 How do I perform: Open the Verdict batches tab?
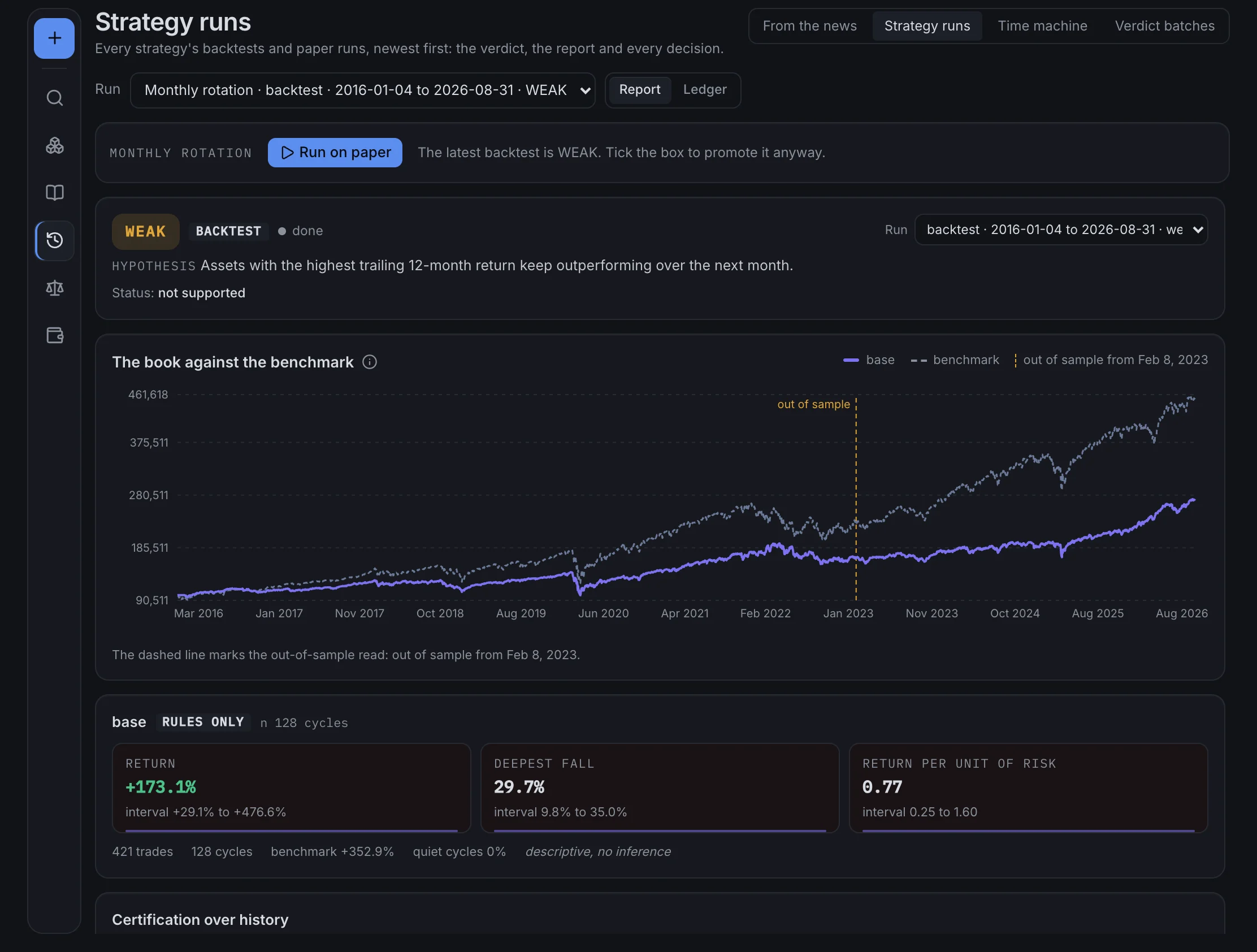1164,26
